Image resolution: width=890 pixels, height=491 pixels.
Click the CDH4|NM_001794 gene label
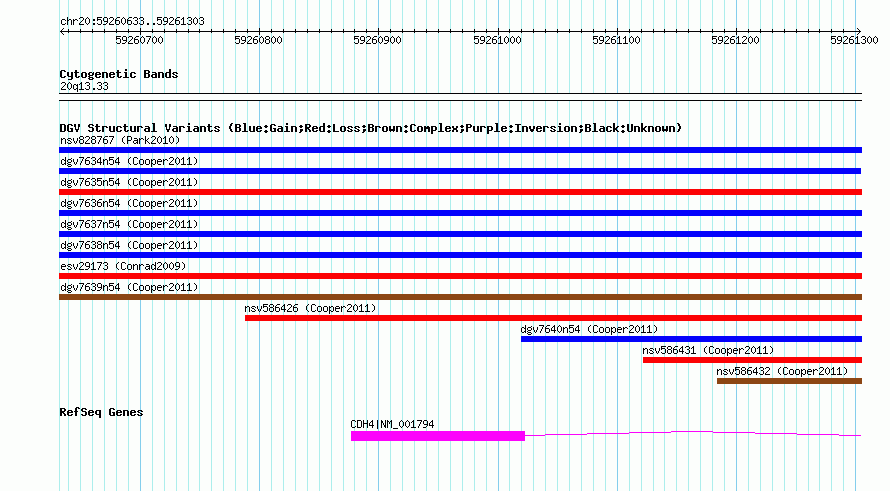392,424
